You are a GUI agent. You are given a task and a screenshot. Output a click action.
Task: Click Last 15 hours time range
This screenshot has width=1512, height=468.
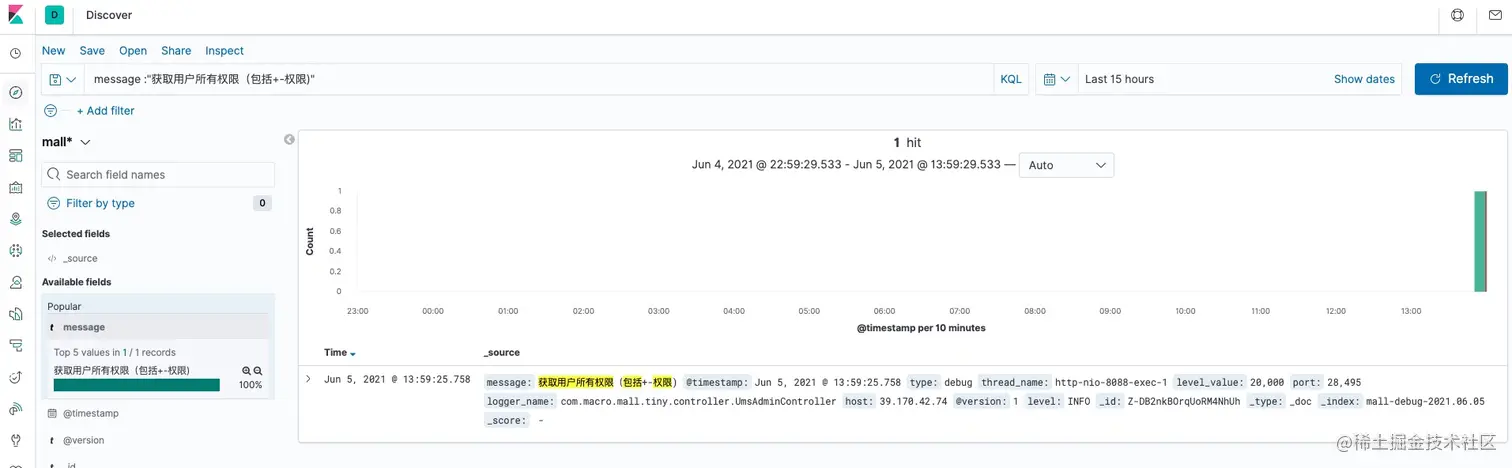(x=1119, y=79)
